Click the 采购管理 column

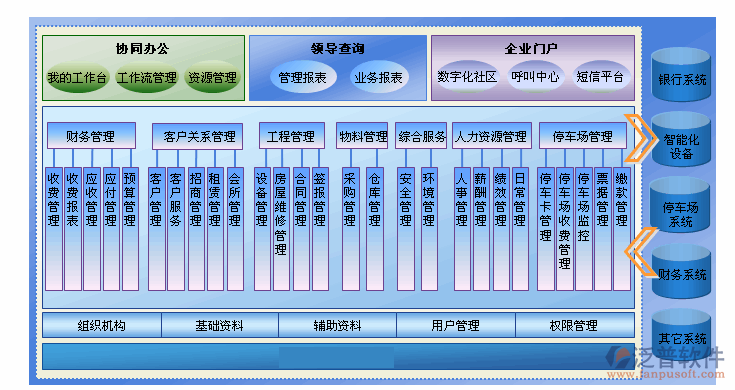coord(351,229)
